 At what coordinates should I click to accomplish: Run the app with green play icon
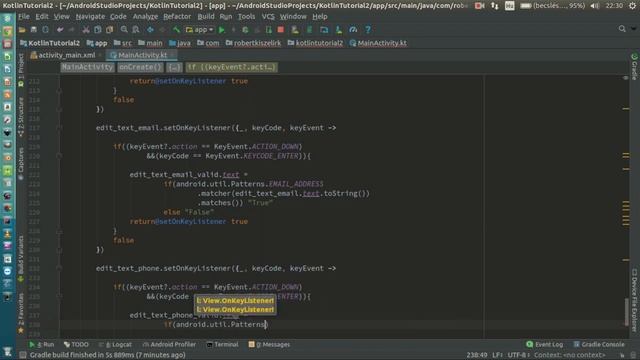222,30
